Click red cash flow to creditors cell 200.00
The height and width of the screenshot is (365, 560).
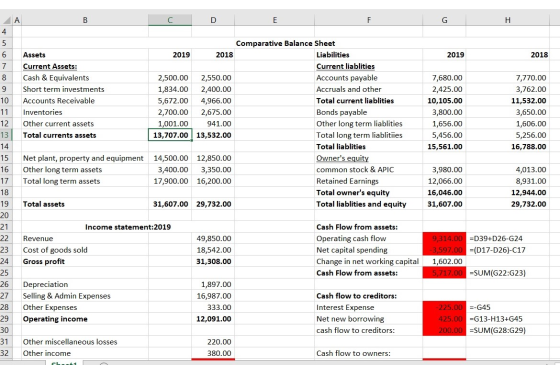pos(444,330)
